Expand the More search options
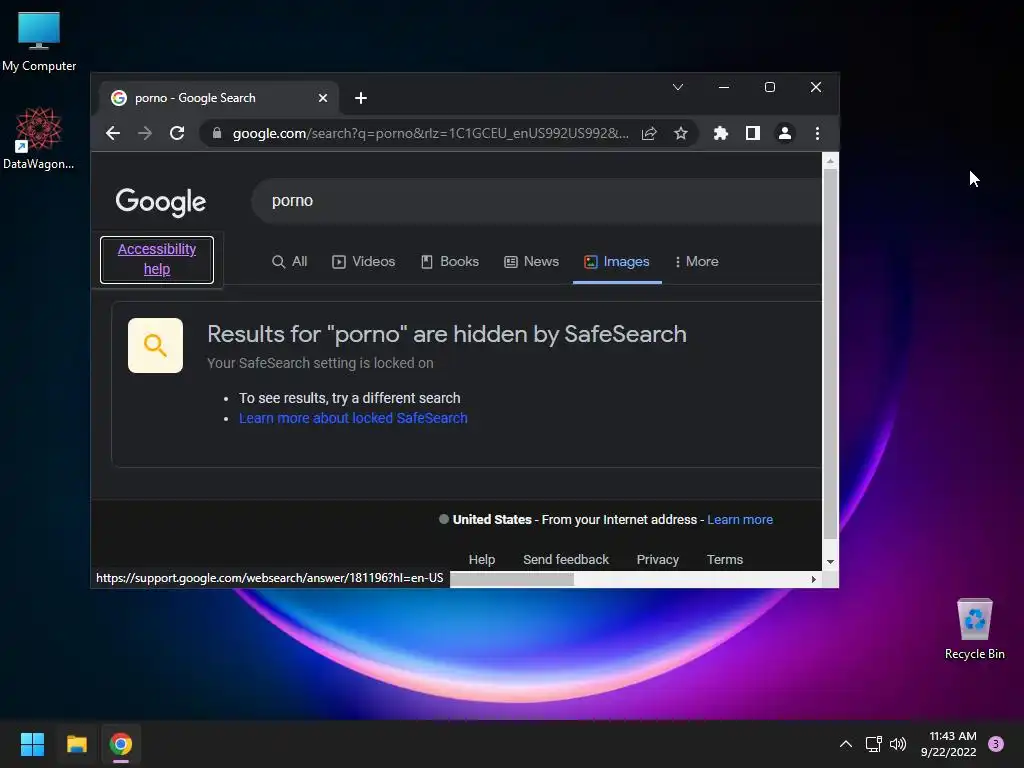The width and height of the screenshot is (1024, 768). pyautogui.click(x=697, y=261)
